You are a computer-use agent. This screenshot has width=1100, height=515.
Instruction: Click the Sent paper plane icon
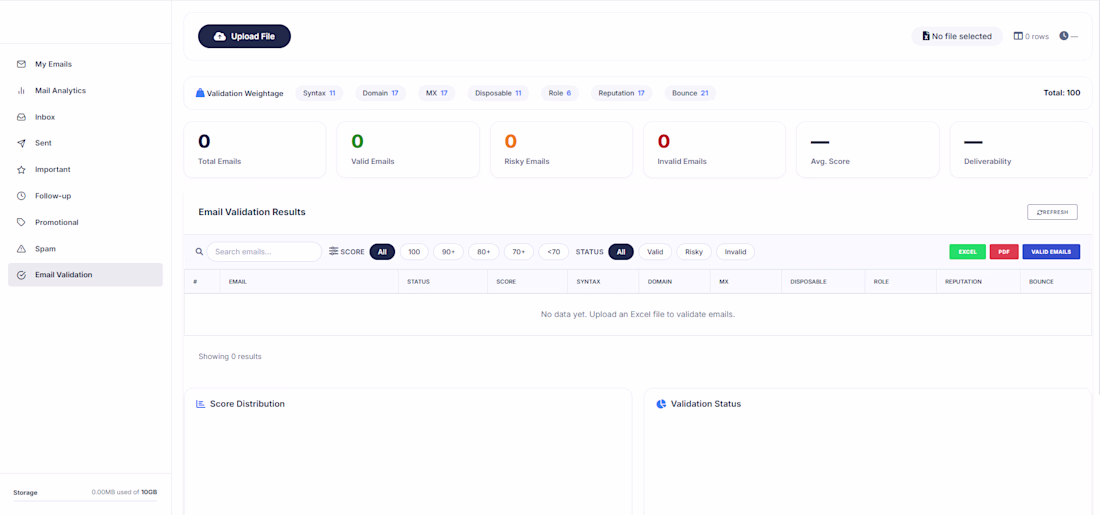(x=21, y=143)
